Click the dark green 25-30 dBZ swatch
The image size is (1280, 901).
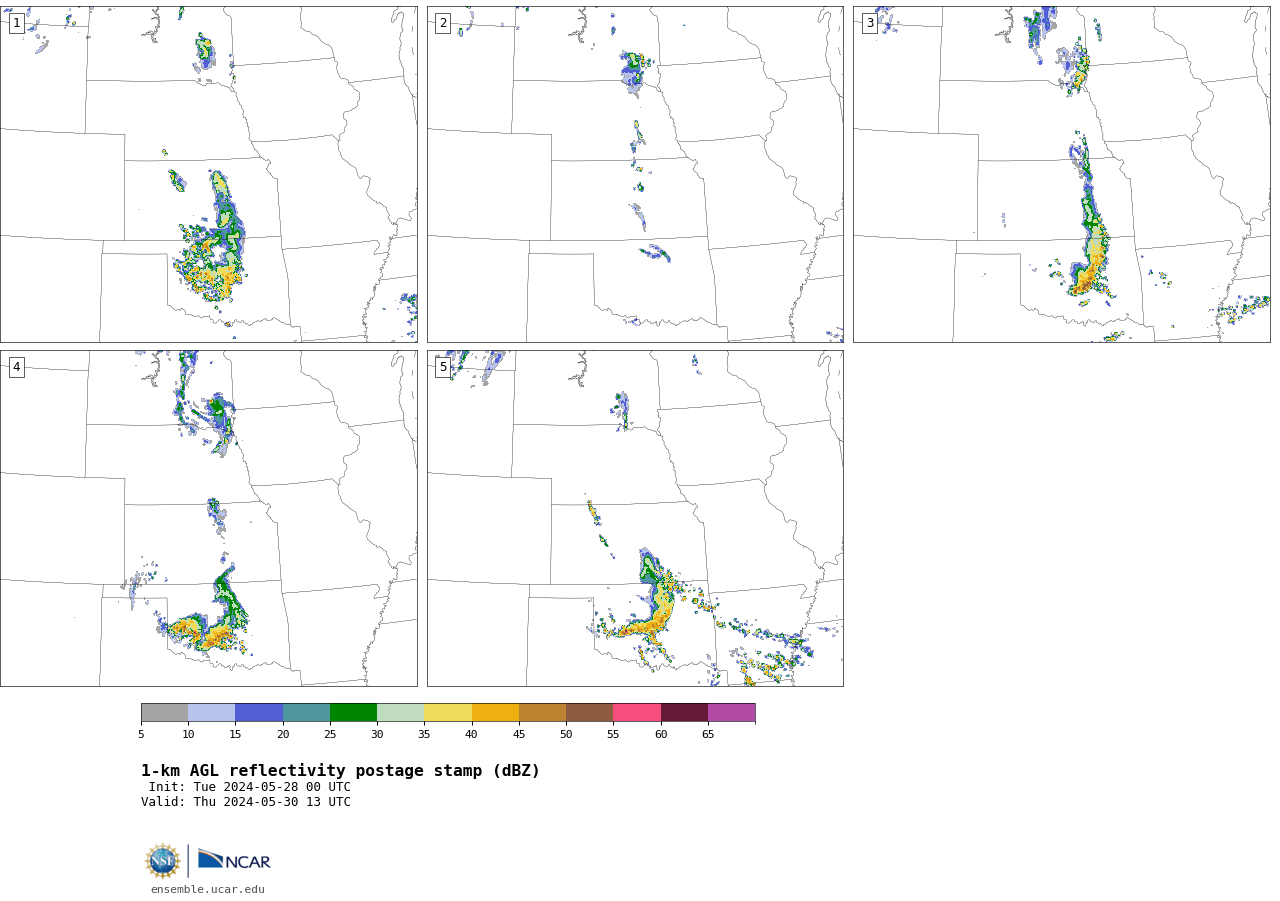[353, 713]
